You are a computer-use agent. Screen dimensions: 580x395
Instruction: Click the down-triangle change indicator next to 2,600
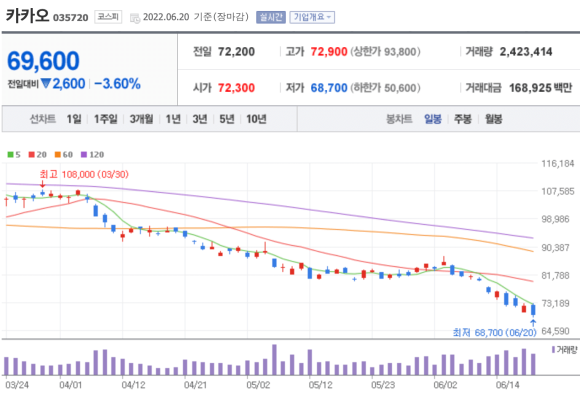[x=46, y=84]
